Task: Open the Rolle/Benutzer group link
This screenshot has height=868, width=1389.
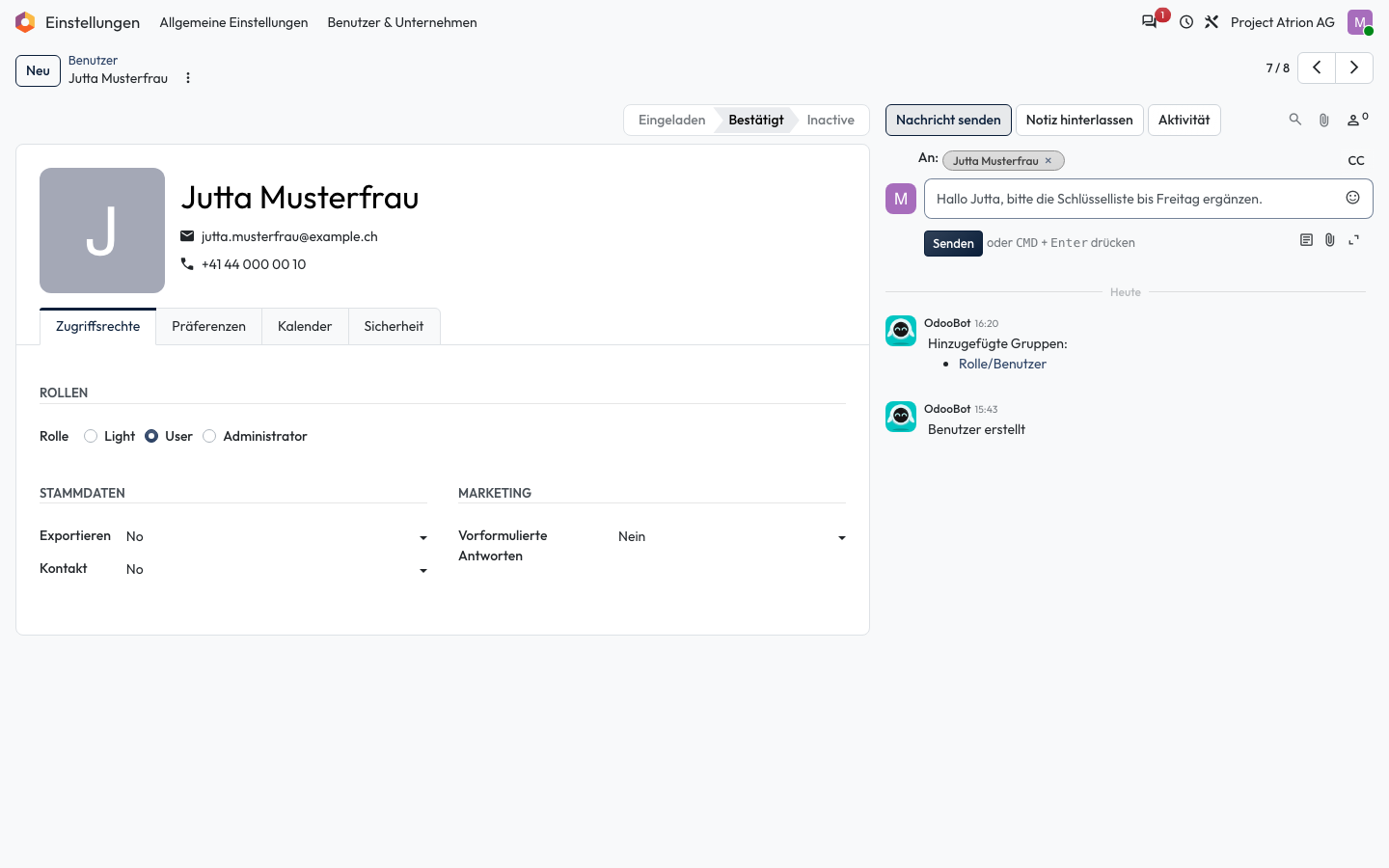Action: tap(1002, 364)
